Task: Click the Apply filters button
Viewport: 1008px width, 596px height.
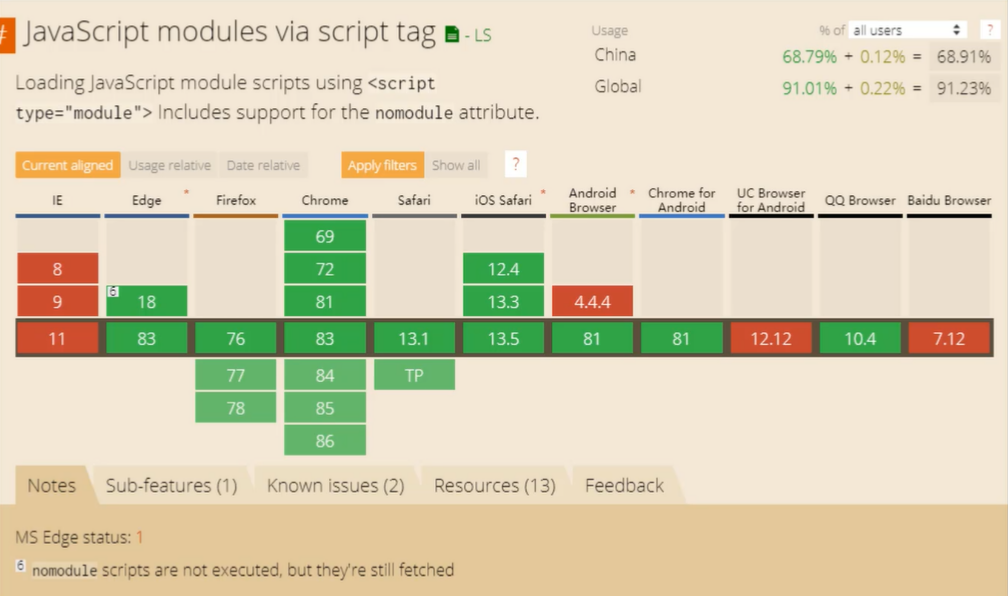Action: (x=382, y=165)
